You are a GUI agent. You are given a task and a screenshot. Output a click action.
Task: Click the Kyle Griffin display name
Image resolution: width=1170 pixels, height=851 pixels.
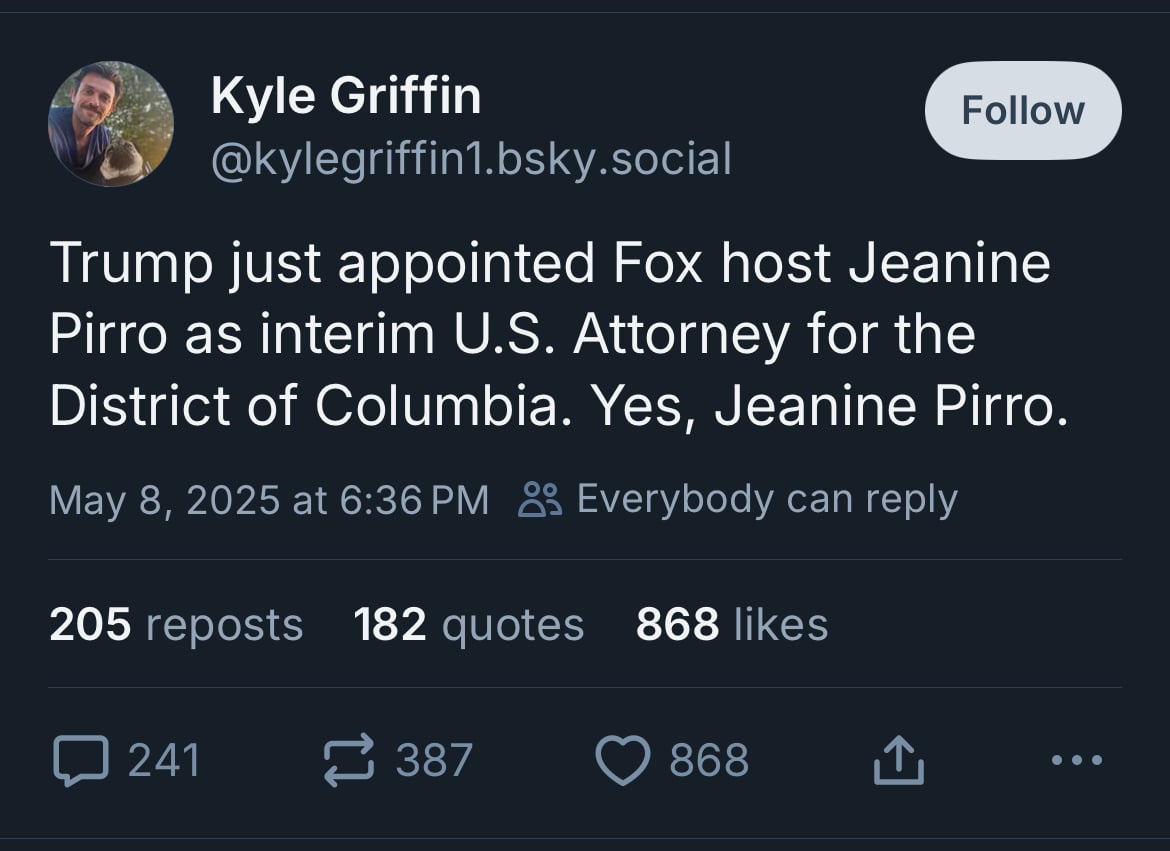[x=346, y=97]
